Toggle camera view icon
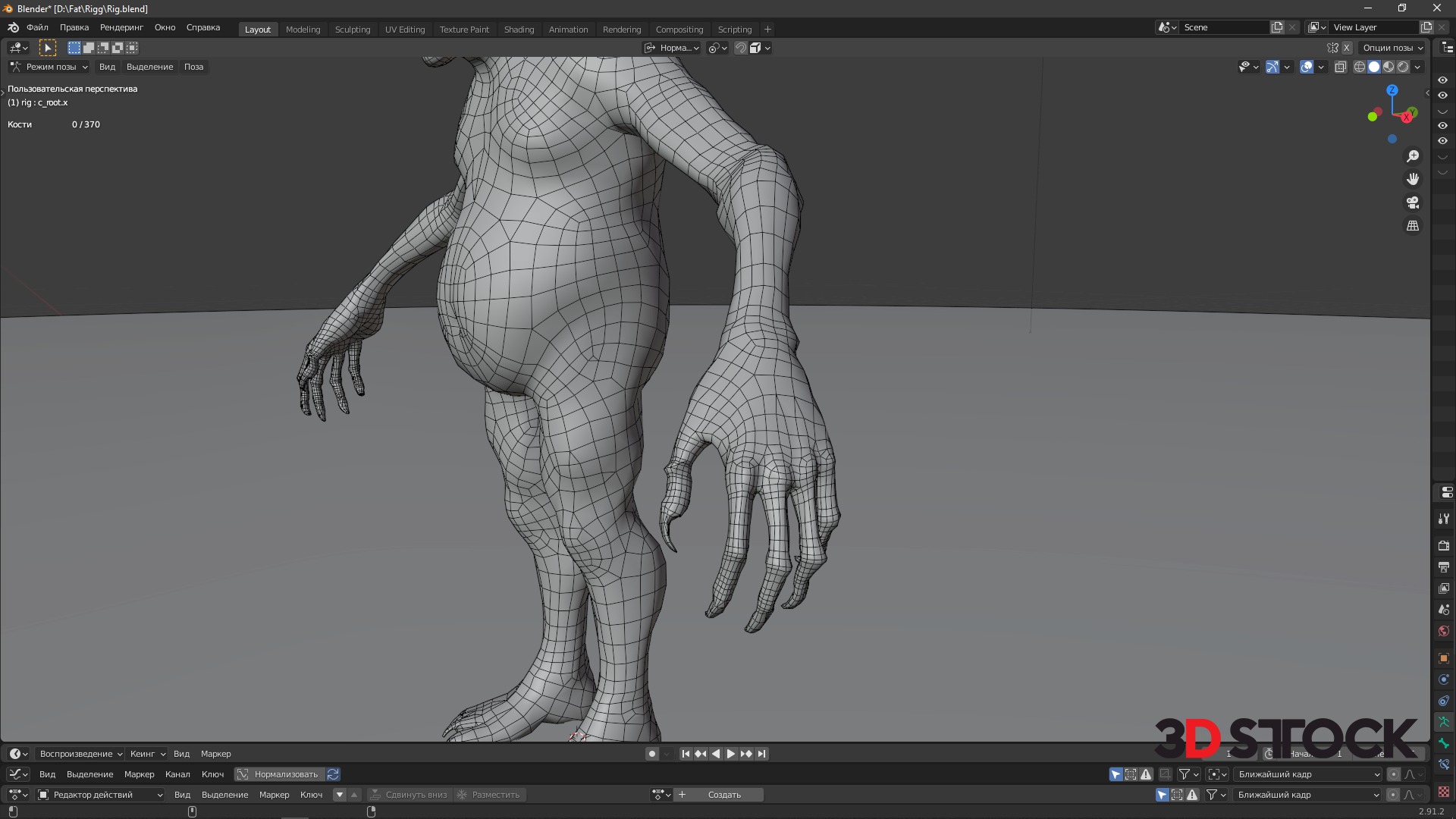Viewport: 1456px width, 819px height. point(1413,202)
